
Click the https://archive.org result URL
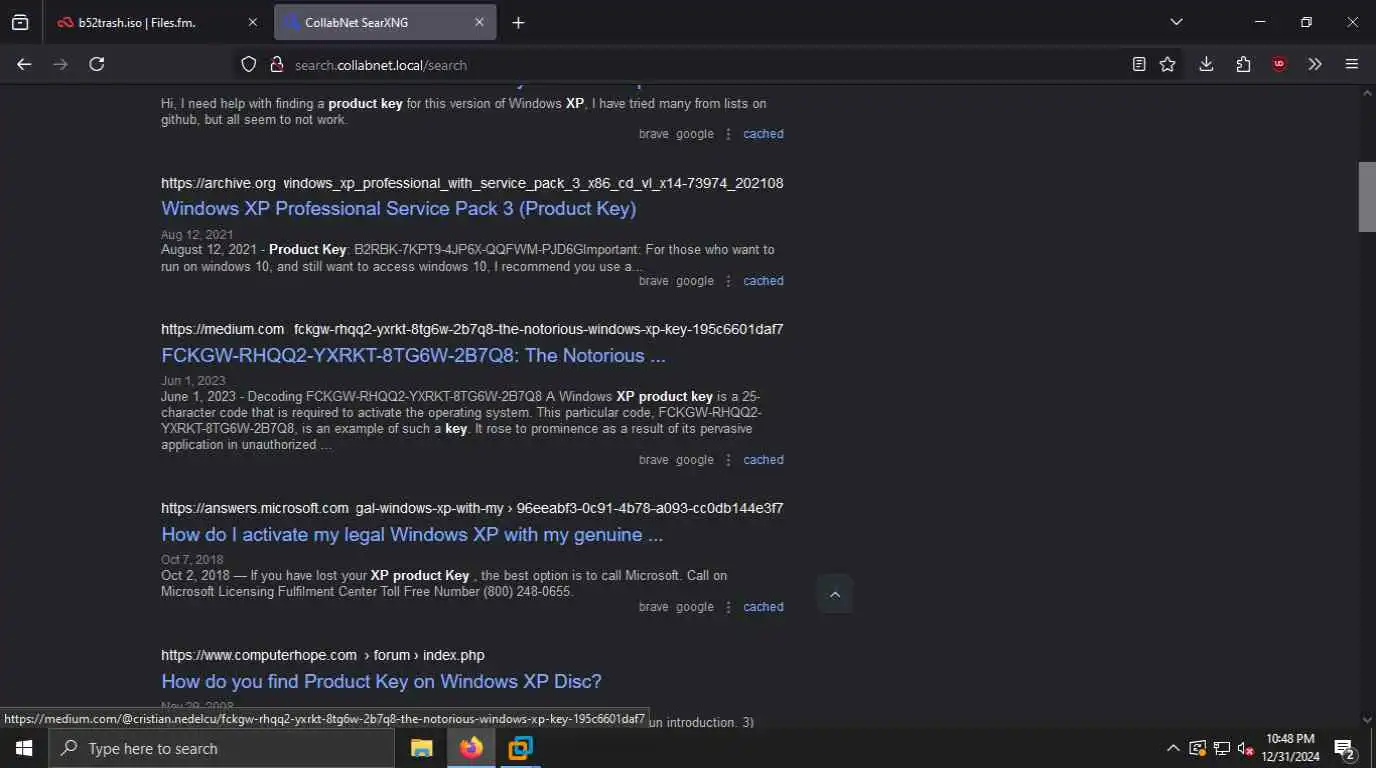coord(472,183)
